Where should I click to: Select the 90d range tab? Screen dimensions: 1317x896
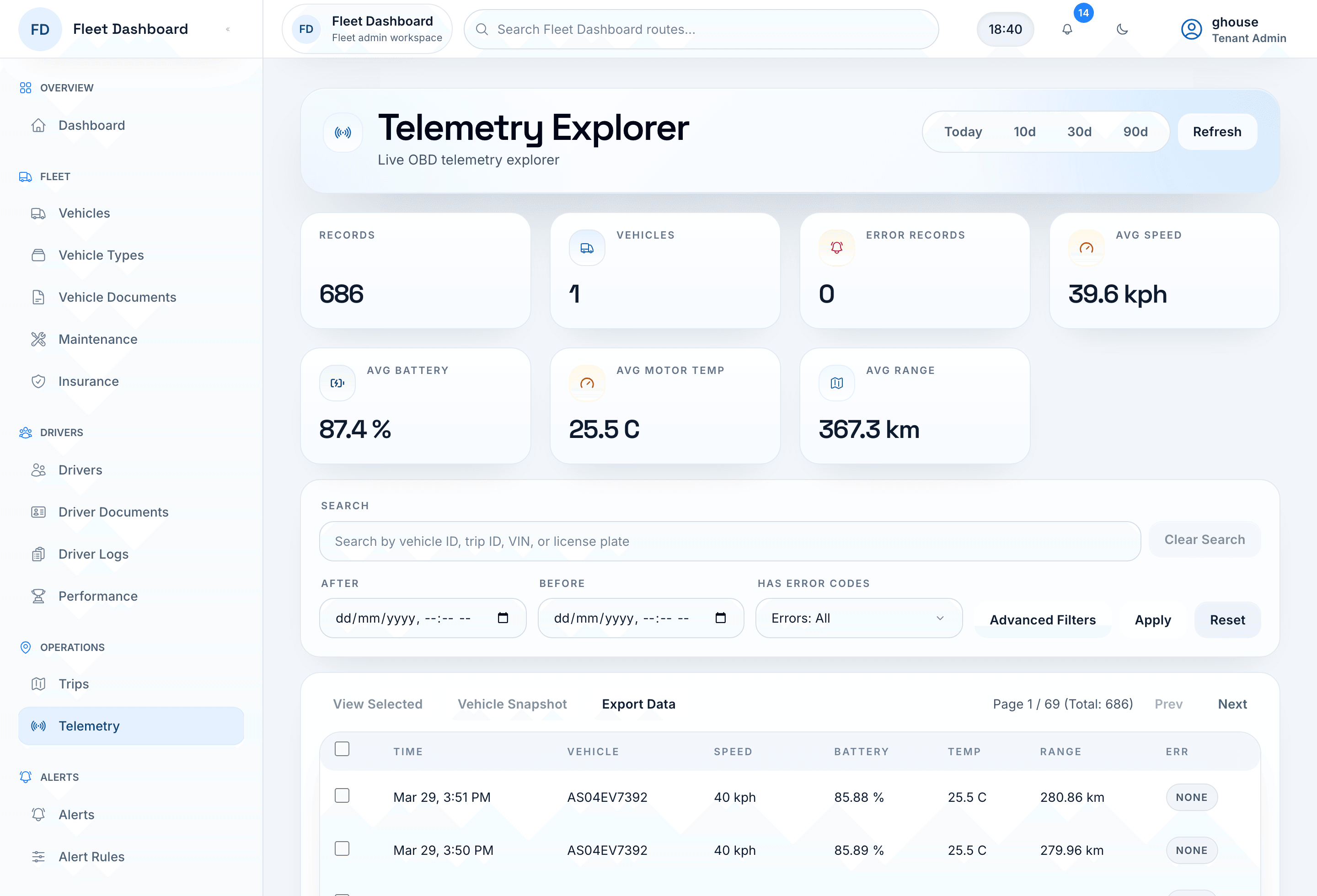pos(1135,131)
